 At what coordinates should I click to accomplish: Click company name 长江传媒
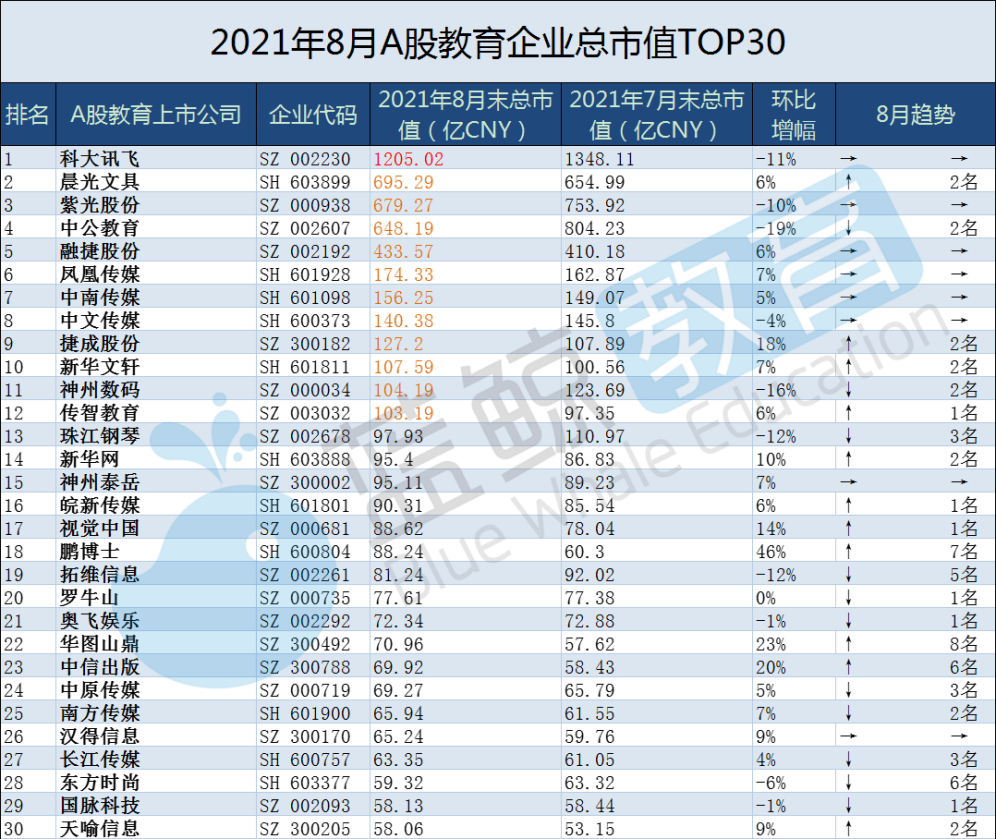pos(99,760)
